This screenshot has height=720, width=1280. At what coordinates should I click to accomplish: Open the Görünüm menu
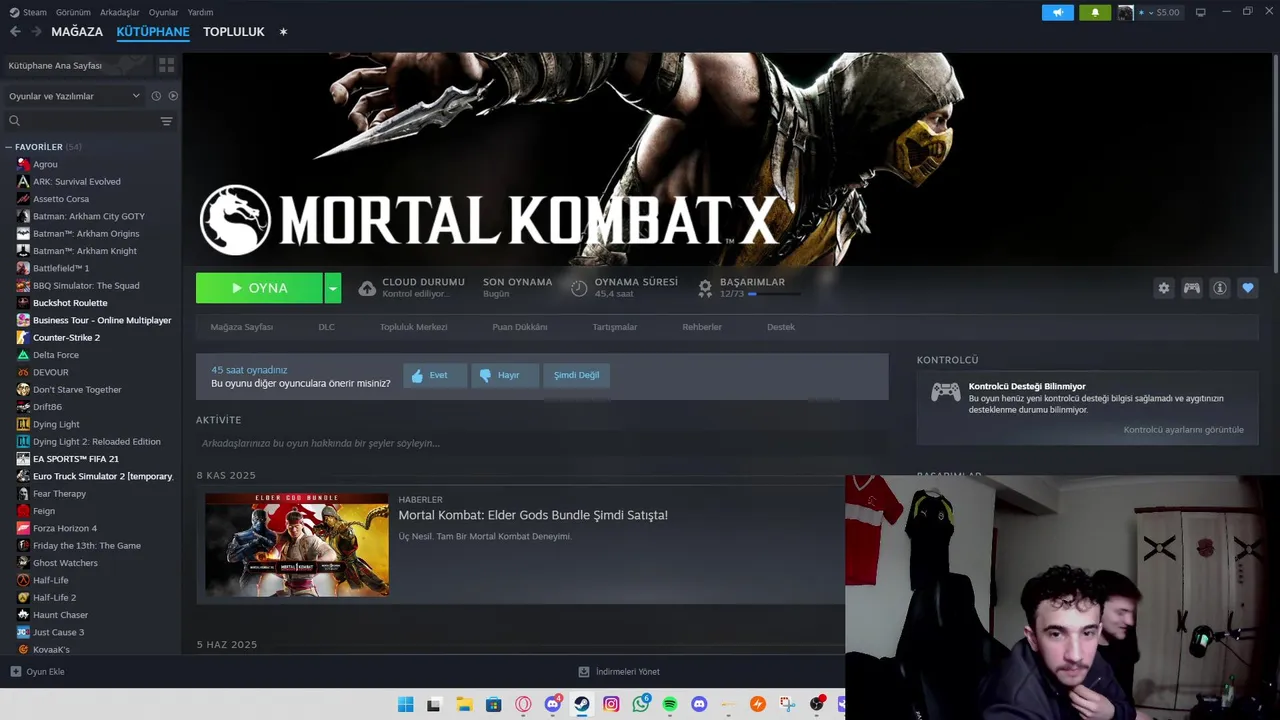click(73, 12)
